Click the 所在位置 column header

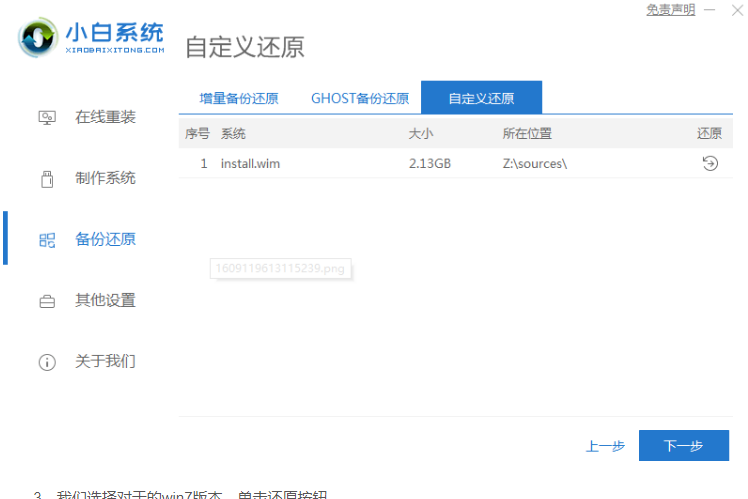pyautogui.click(x=527, y=133)
